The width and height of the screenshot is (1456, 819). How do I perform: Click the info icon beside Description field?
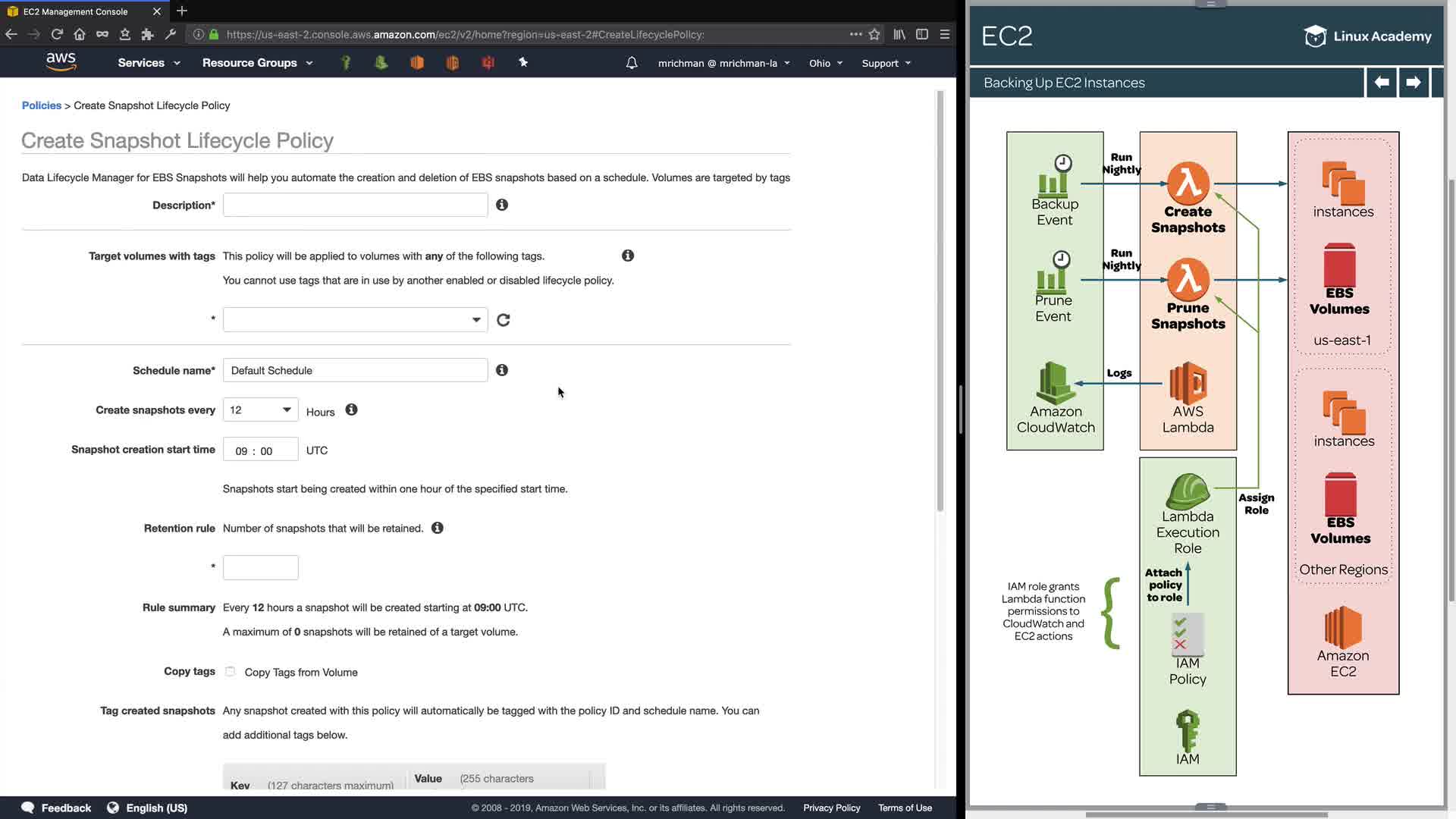click(502, 205)
